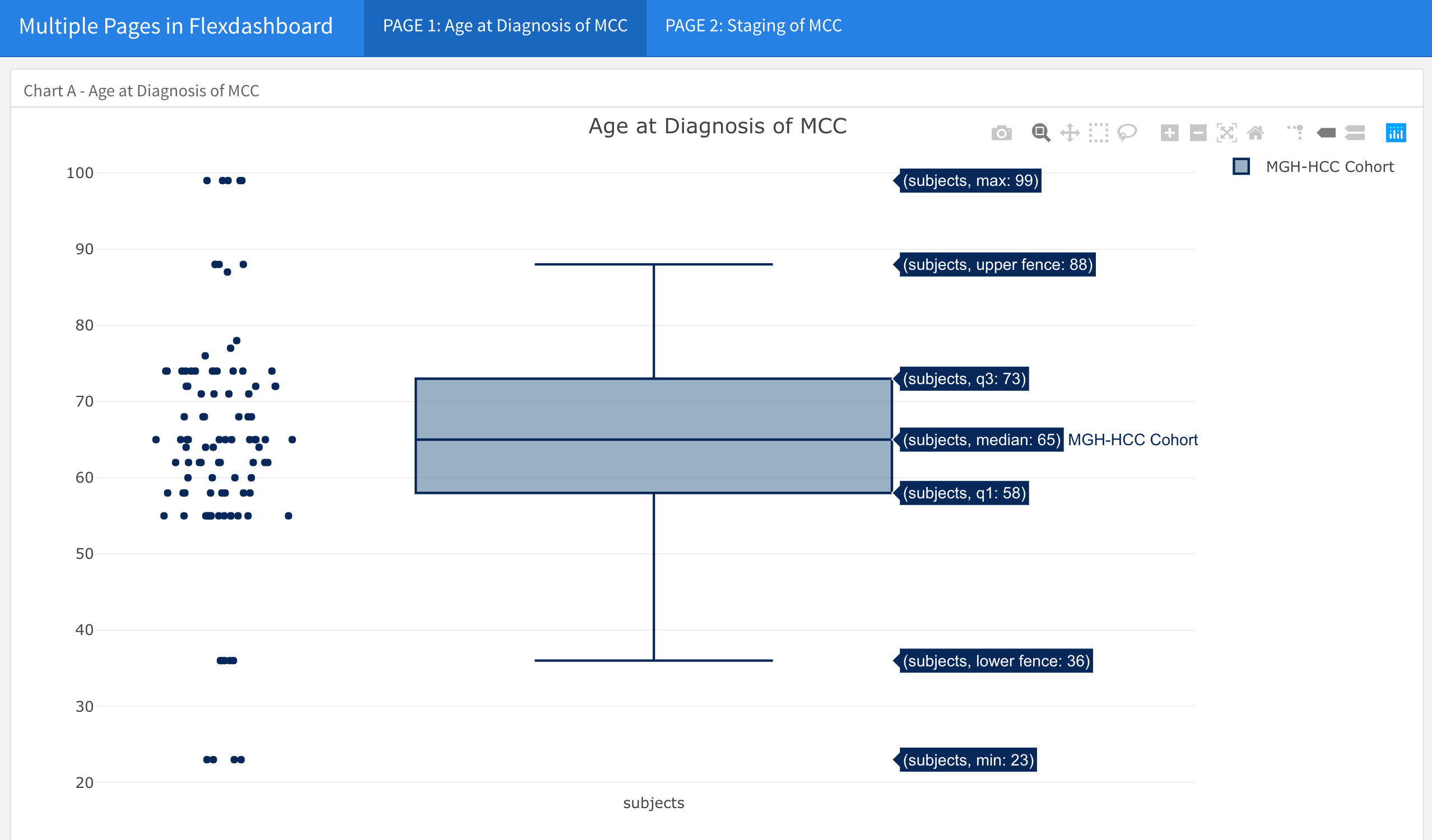Toggle spike lines icon
Screen dimensions: 1432x840
(1296, 133)
